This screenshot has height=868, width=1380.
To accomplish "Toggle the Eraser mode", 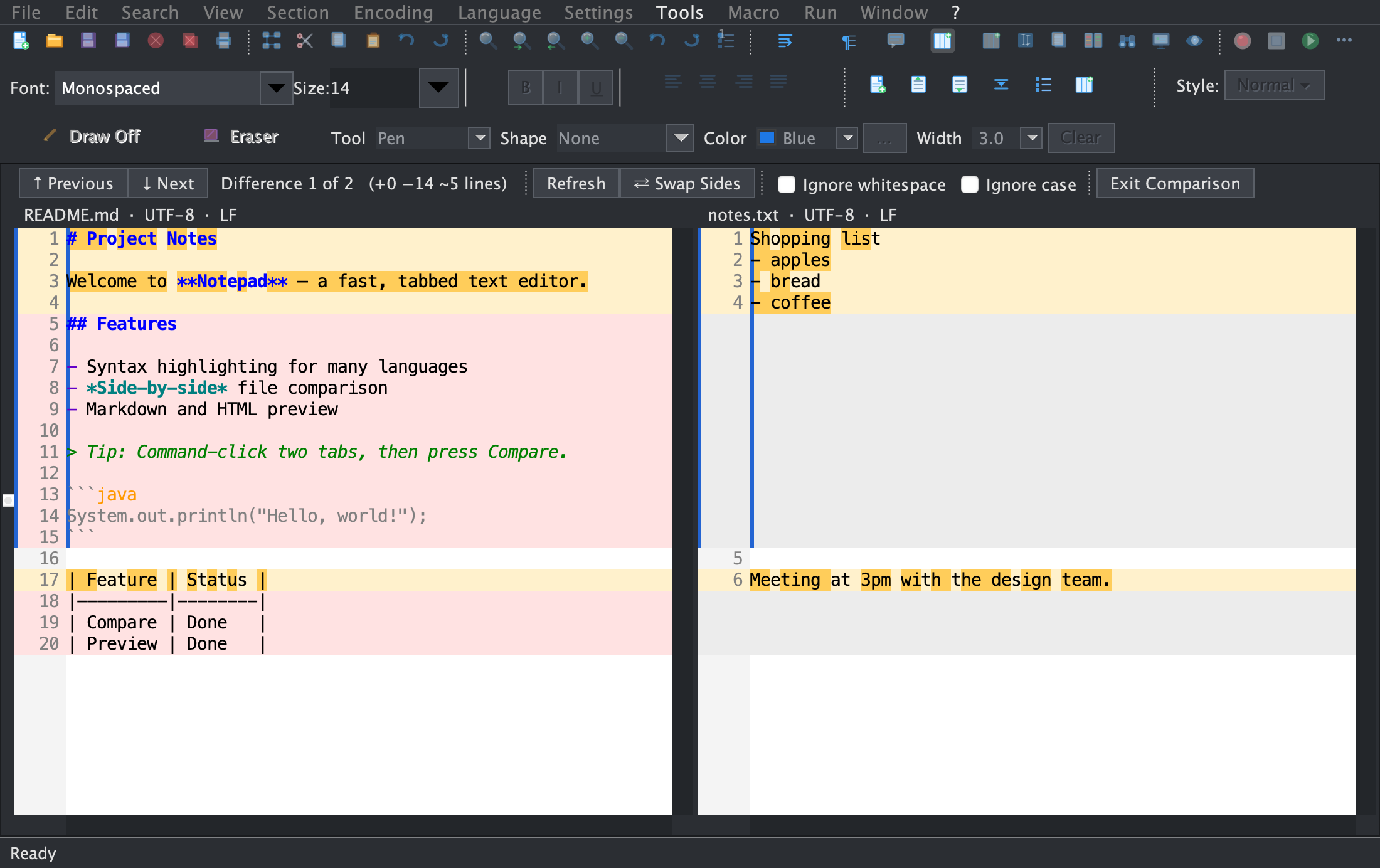I will [241, 136].
